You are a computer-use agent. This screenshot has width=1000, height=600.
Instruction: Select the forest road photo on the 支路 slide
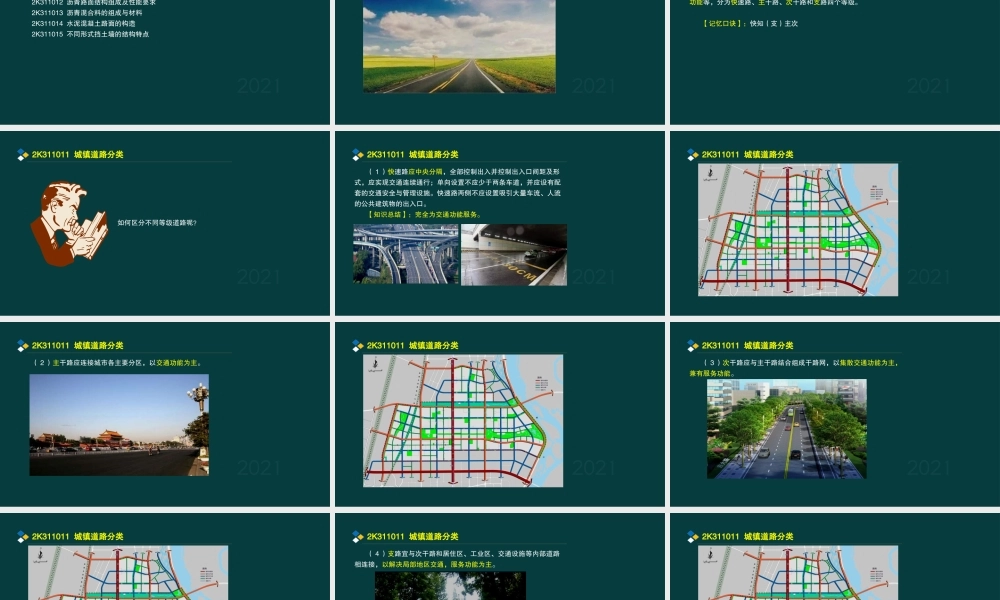[450, 586]
